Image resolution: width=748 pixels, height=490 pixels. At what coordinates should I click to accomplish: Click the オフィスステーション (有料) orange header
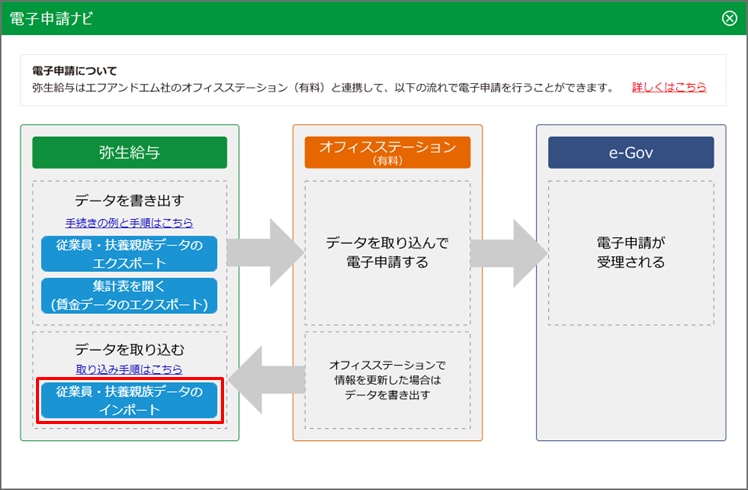387,153
